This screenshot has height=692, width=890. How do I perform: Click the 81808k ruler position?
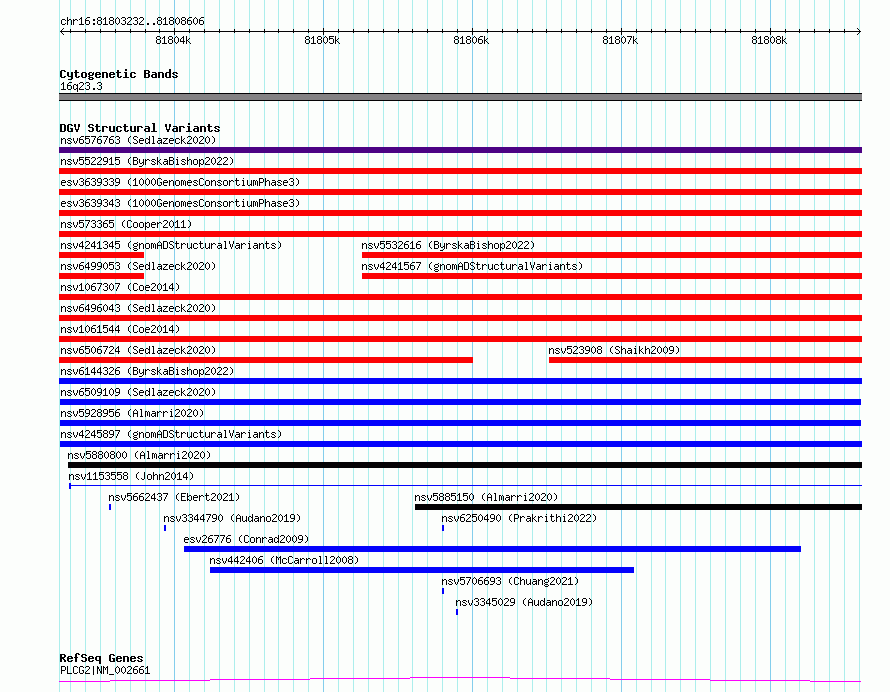pos(769,40)
